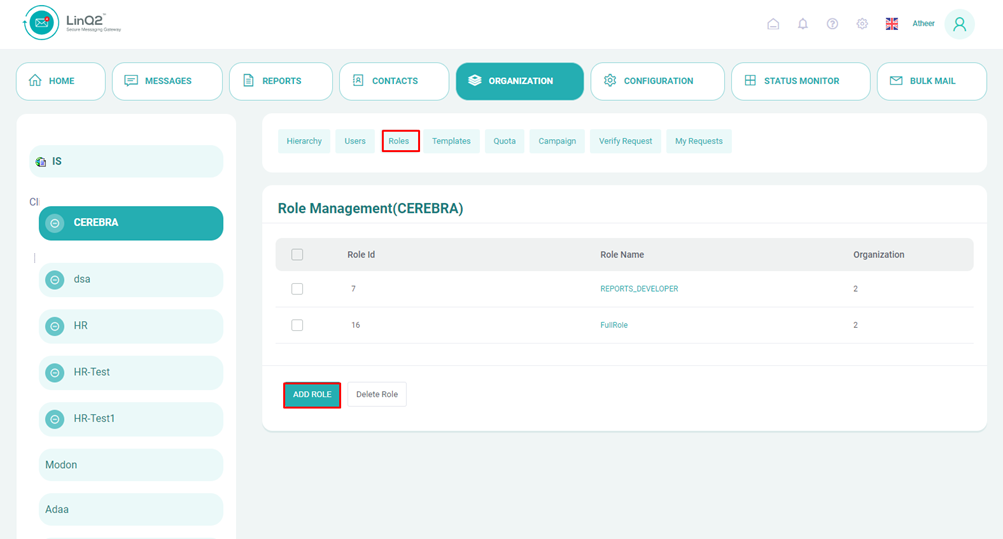Open the STATUS MONITOR tab
The image size is (1003, 539).
coord(800,81)
